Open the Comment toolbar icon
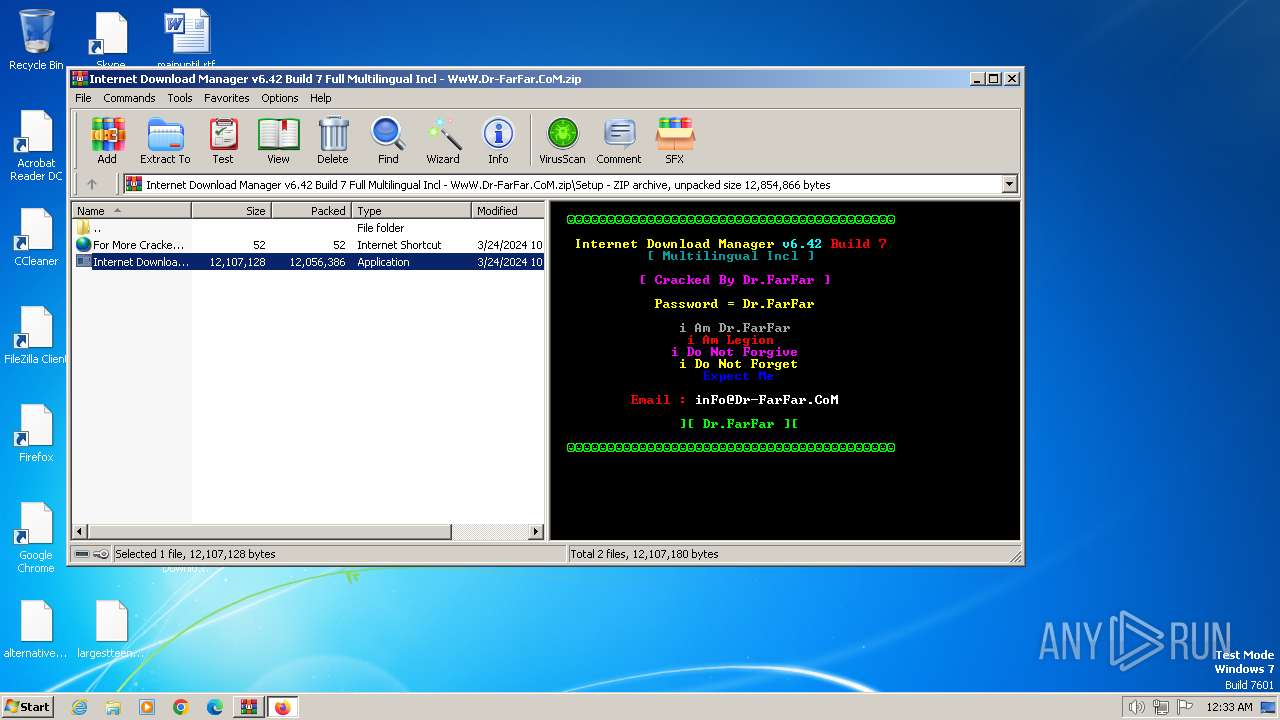This screenshot has width=1280, height=720. [x=619, y=141]
